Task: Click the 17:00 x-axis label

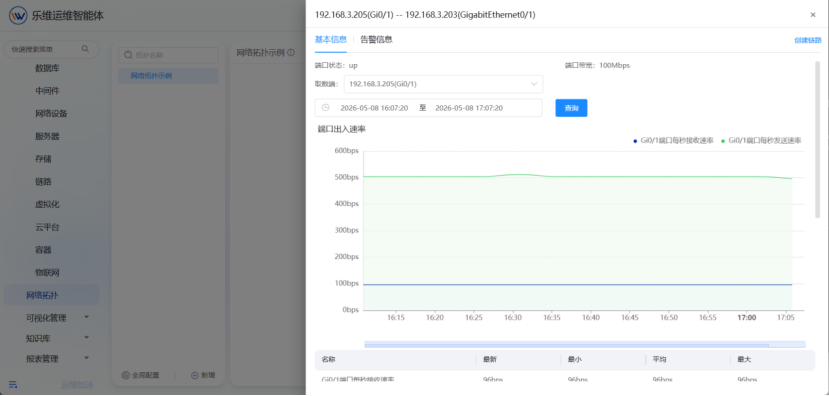Action: 747,318
